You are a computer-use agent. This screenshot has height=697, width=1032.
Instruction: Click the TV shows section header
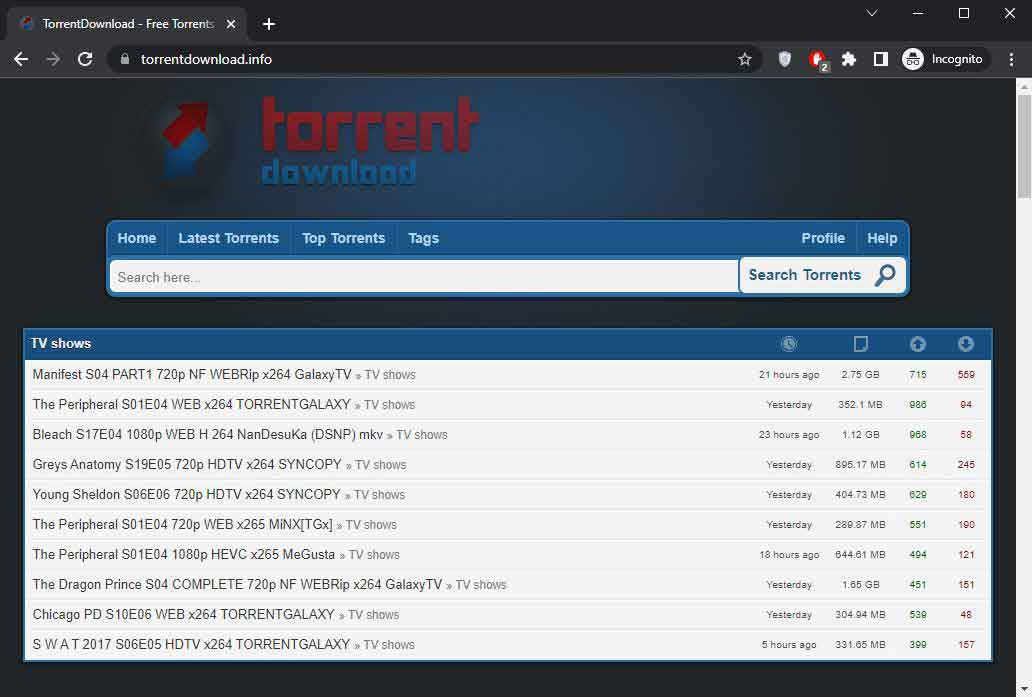tap(61, 344)
